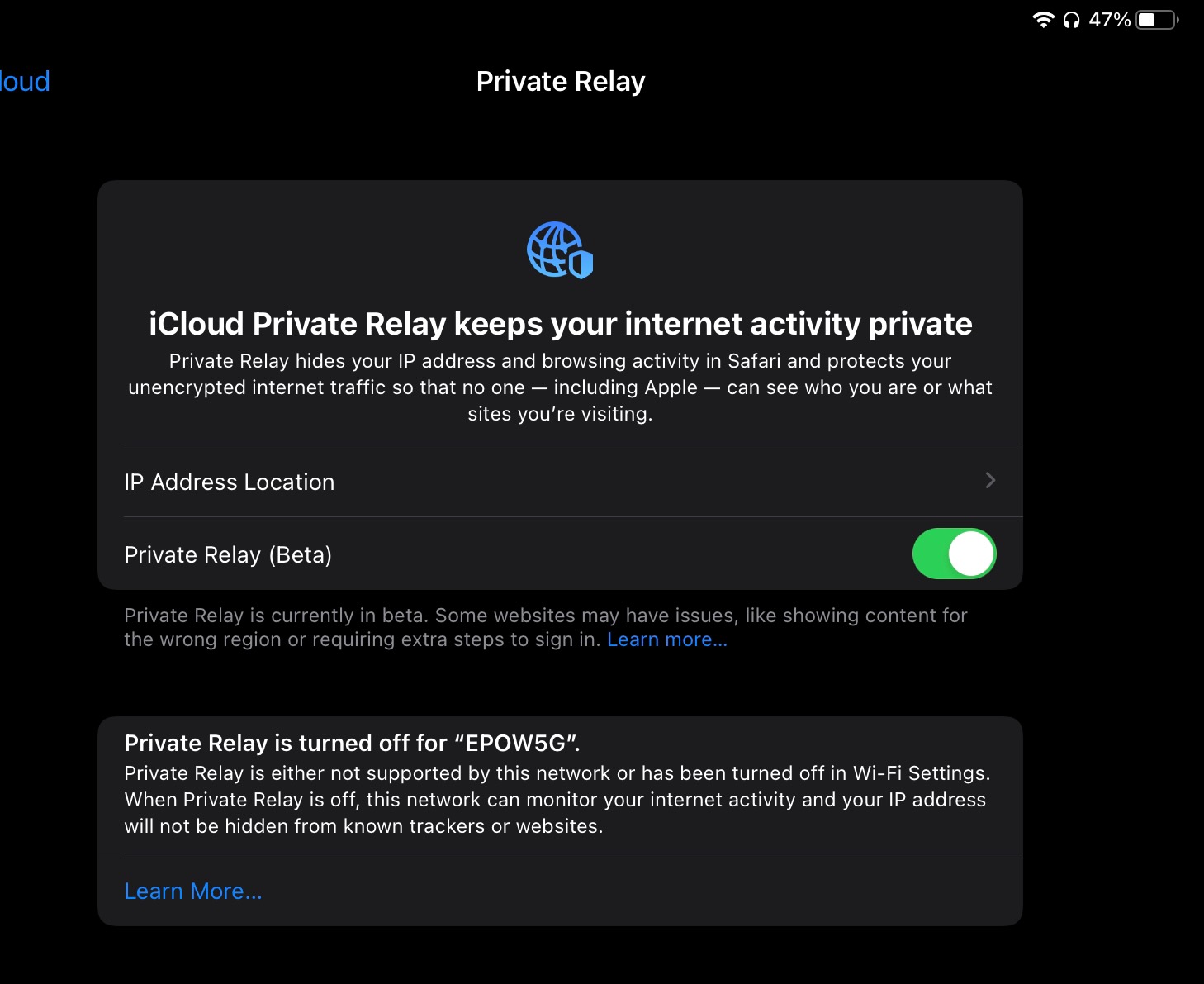Go back to the iCloud settings page
Screen dimensions: 1204x984
pos(25,81)
